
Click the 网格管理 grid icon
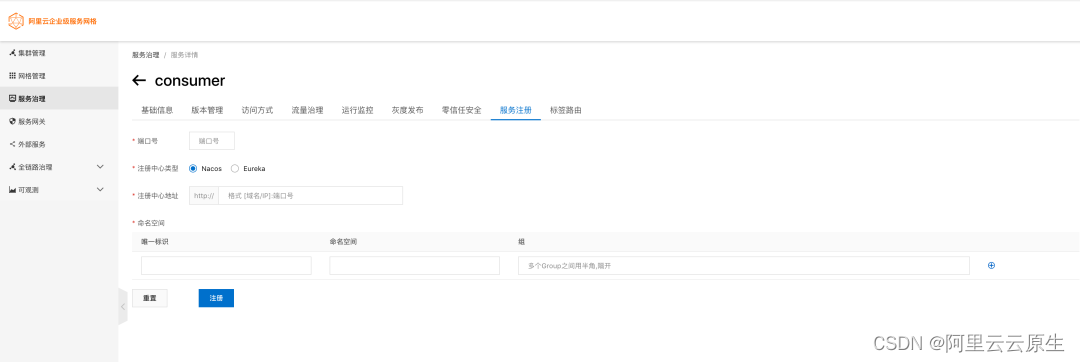pyautogui.click(x=12, y=76)
